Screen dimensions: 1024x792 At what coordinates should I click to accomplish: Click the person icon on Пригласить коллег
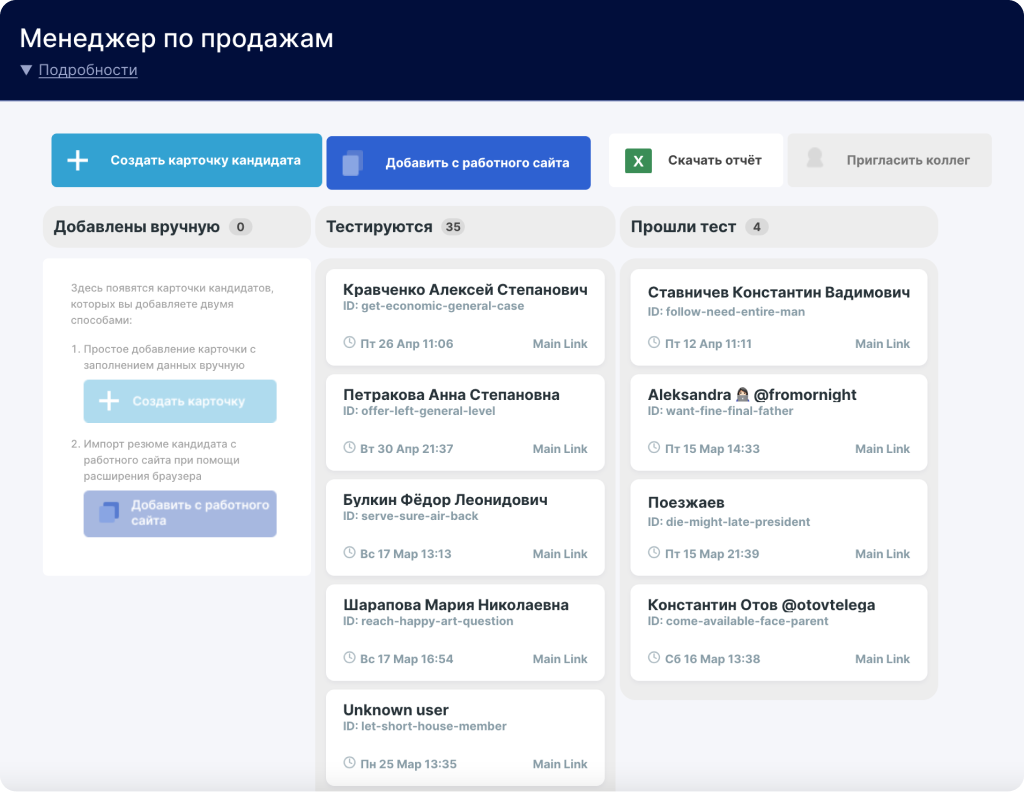point(815,160)
